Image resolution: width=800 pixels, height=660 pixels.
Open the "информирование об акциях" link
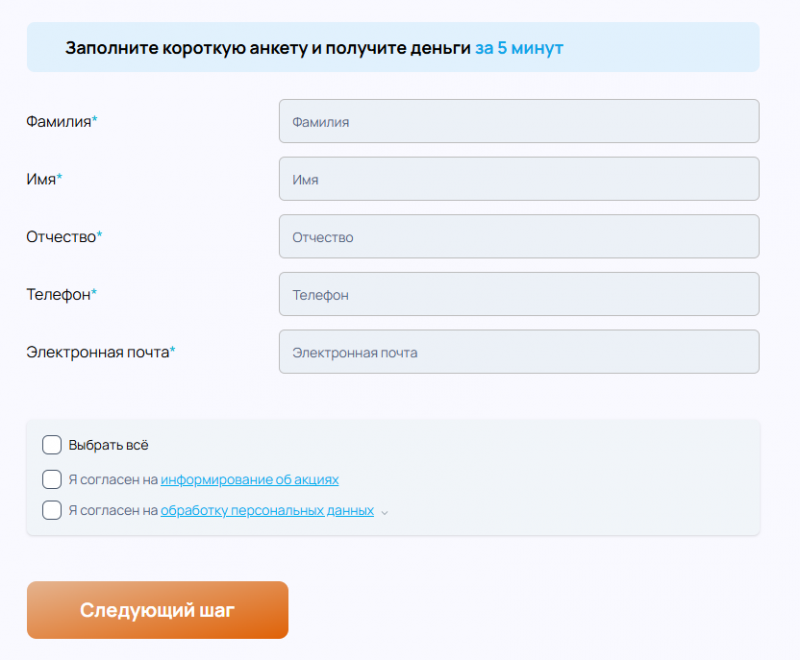[250, 479]
